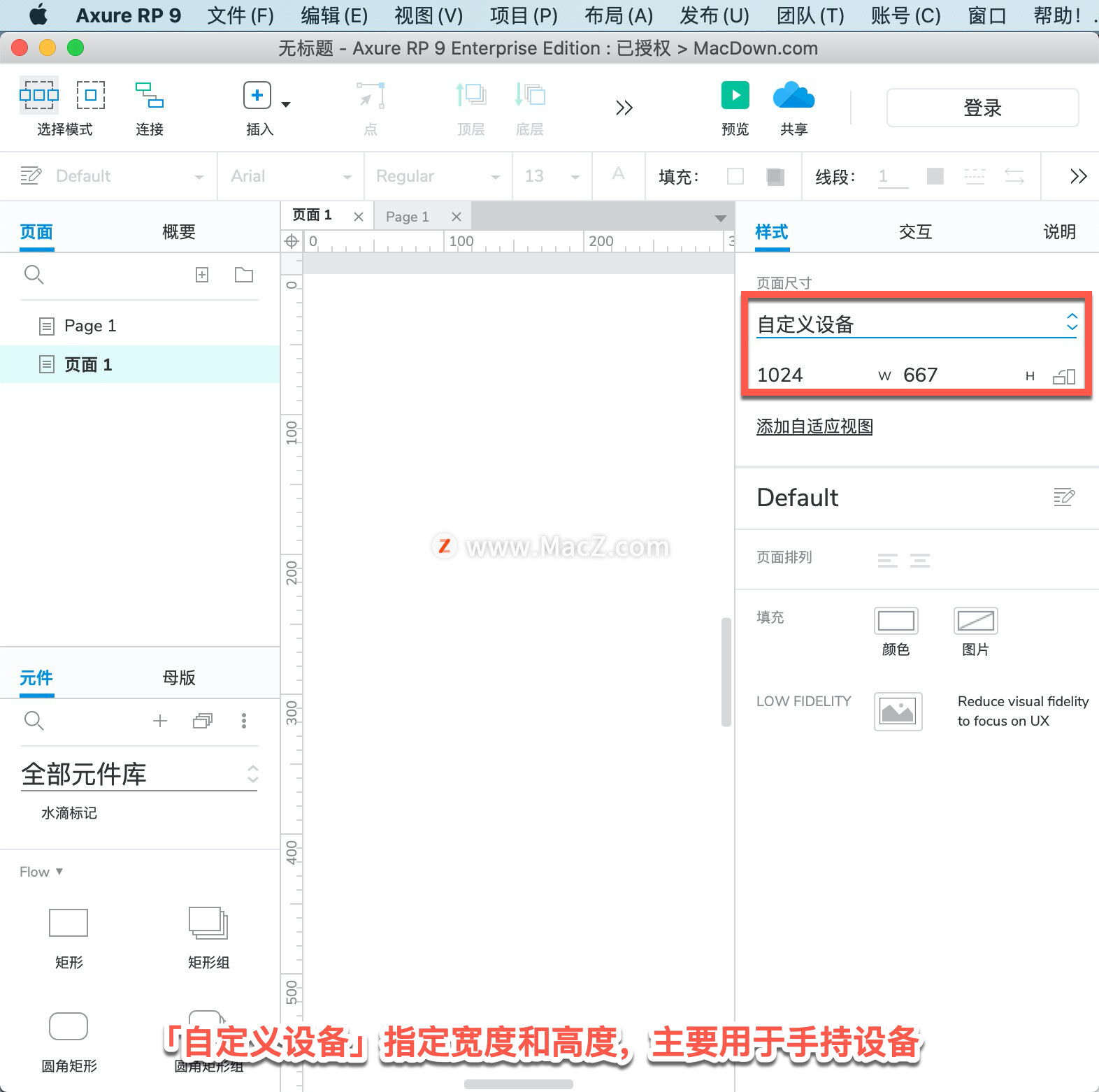Open the canvas tabs list dropdown arrow
This screenshot has width=1099, height=1092.
721,219
